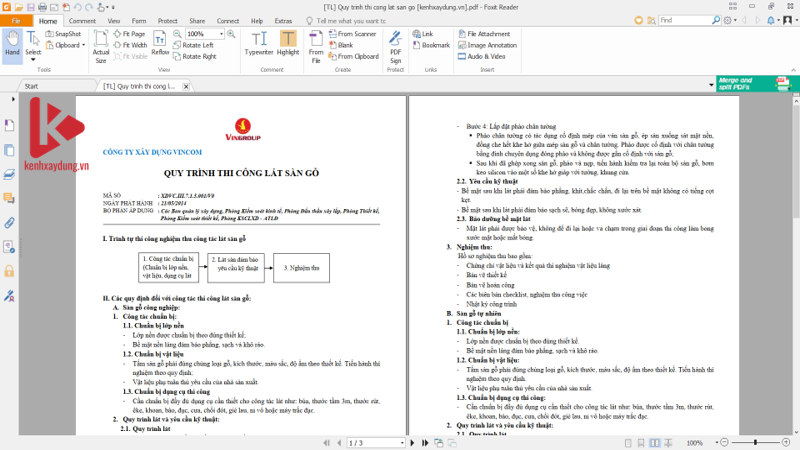This screenshot has width=800, height=450.
Task: Click the Reflow view icon
Action: [162, 43]
